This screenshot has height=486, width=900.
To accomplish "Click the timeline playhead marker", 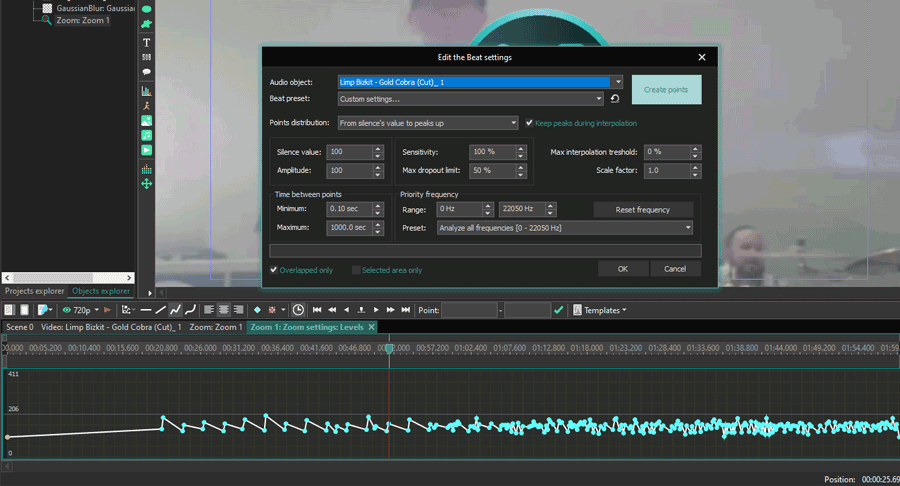I will tap(389, 348).
